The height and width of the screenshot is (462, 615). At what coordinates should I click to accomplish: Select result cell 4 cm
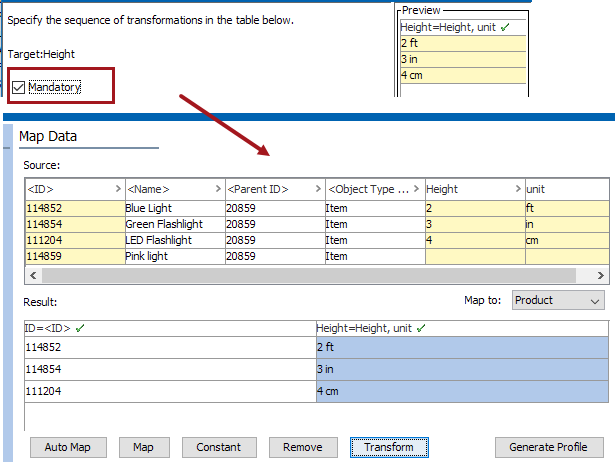tap(462, 391)
